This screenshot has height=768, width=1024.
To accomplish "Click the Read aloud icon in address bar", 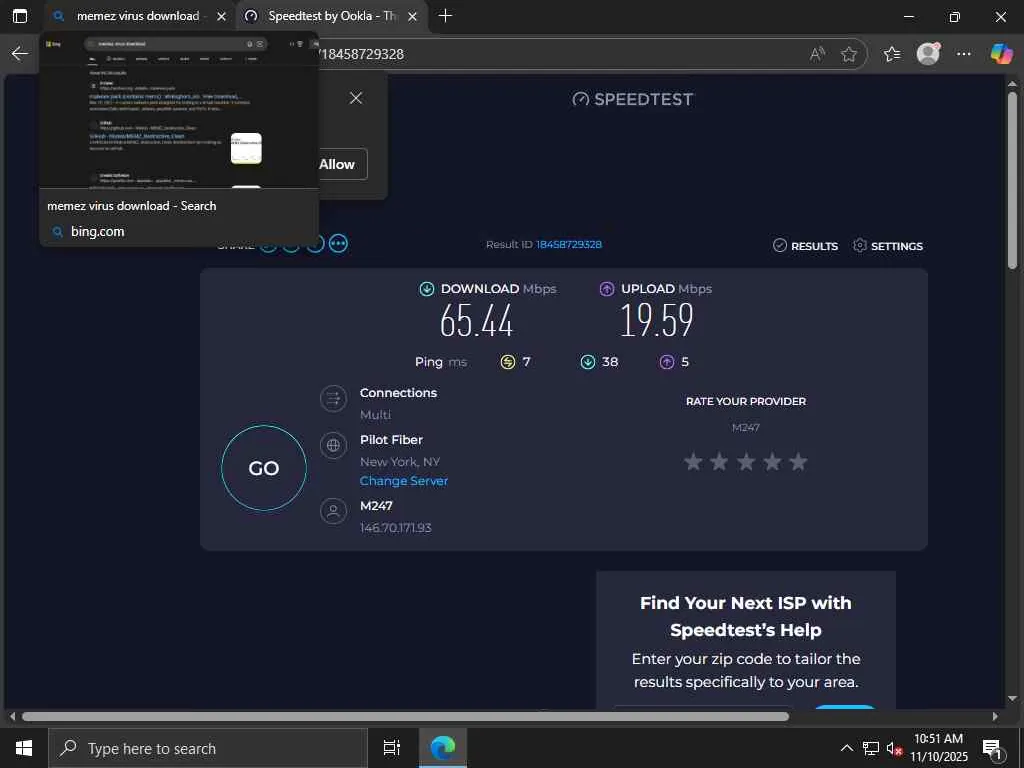I will click(817, 54).
